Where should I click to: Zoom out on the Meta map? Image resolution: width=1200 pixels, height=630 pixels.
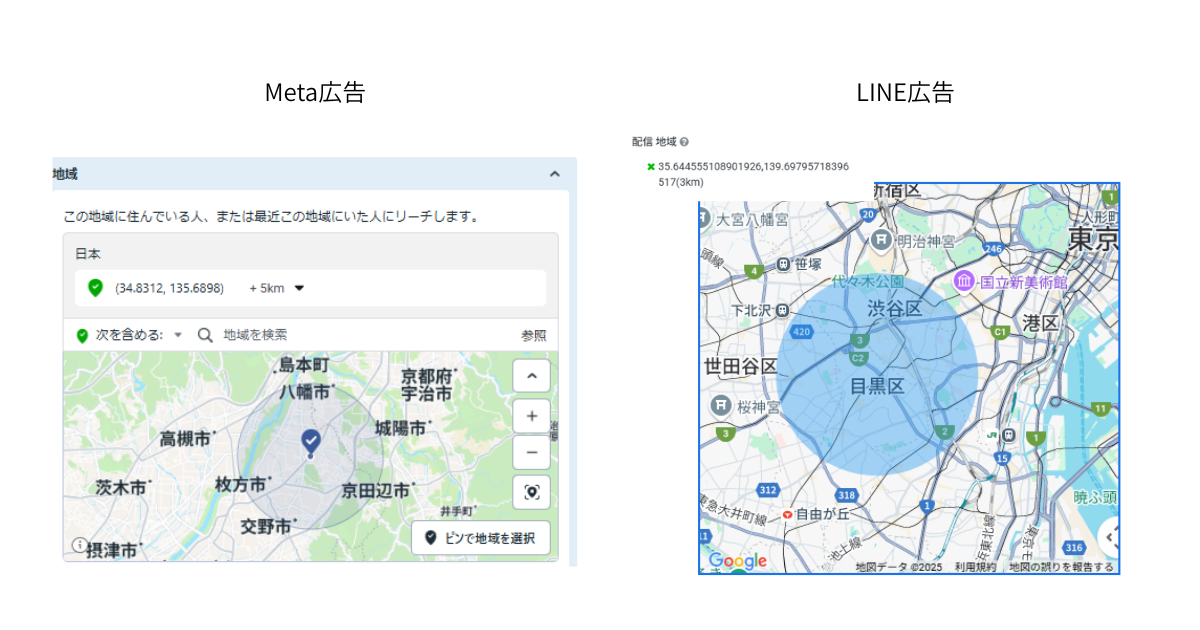click(531, 452)
